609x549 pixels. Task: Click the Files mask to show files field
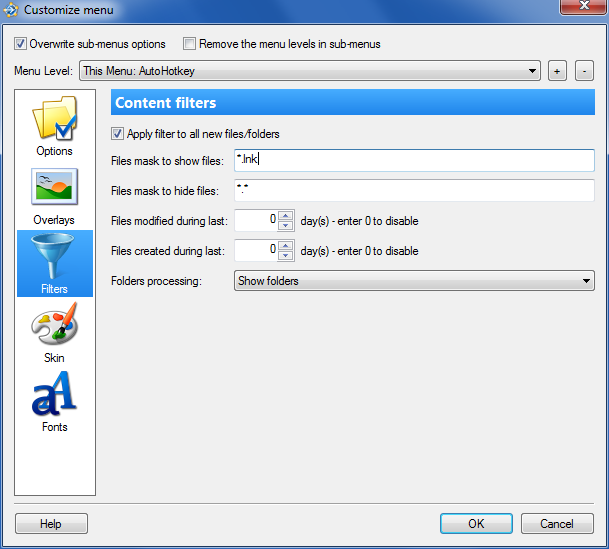pyautogui.click(x=412, y=160)
